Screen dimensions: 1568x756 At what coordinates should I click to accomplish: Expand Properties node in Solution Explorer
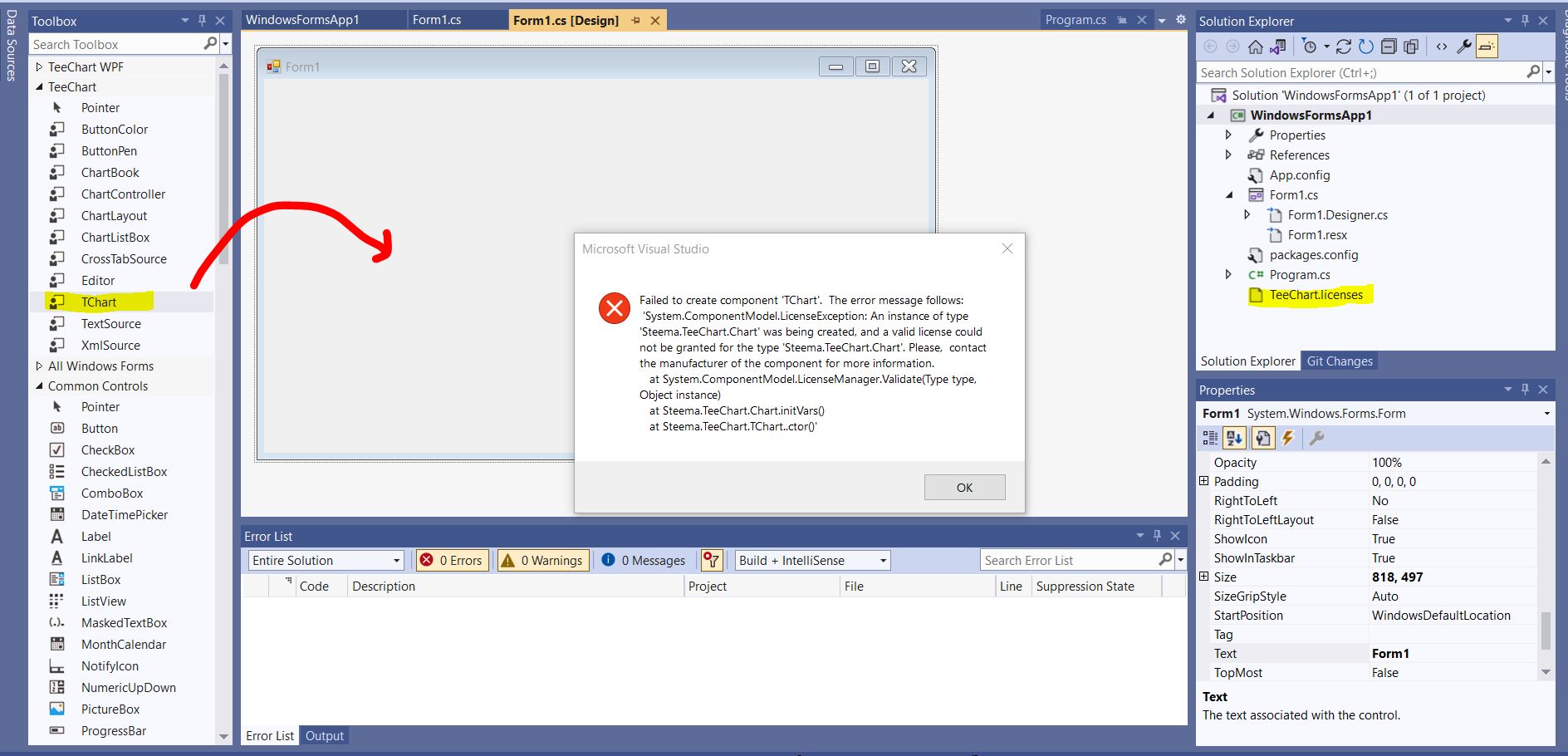1229,135
